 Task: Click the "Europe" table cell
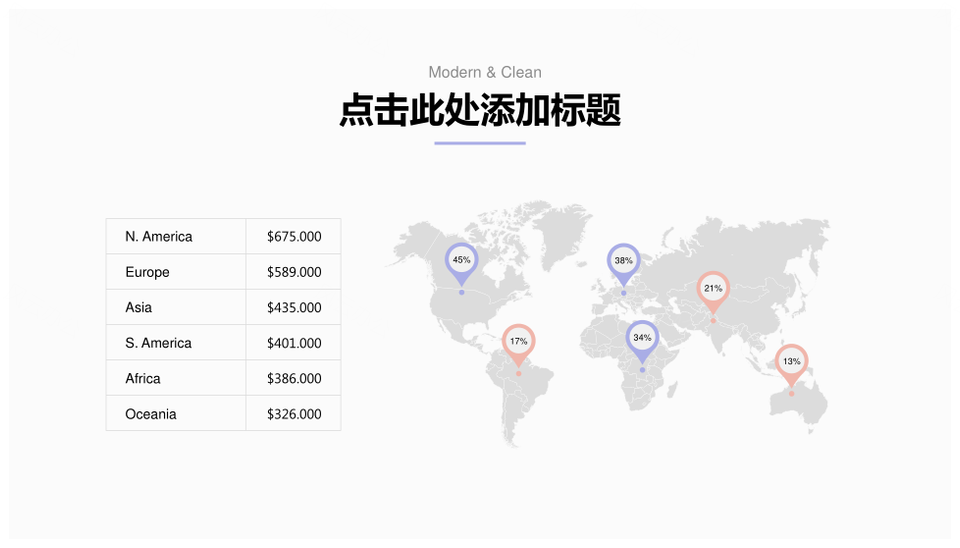(176, 272)
